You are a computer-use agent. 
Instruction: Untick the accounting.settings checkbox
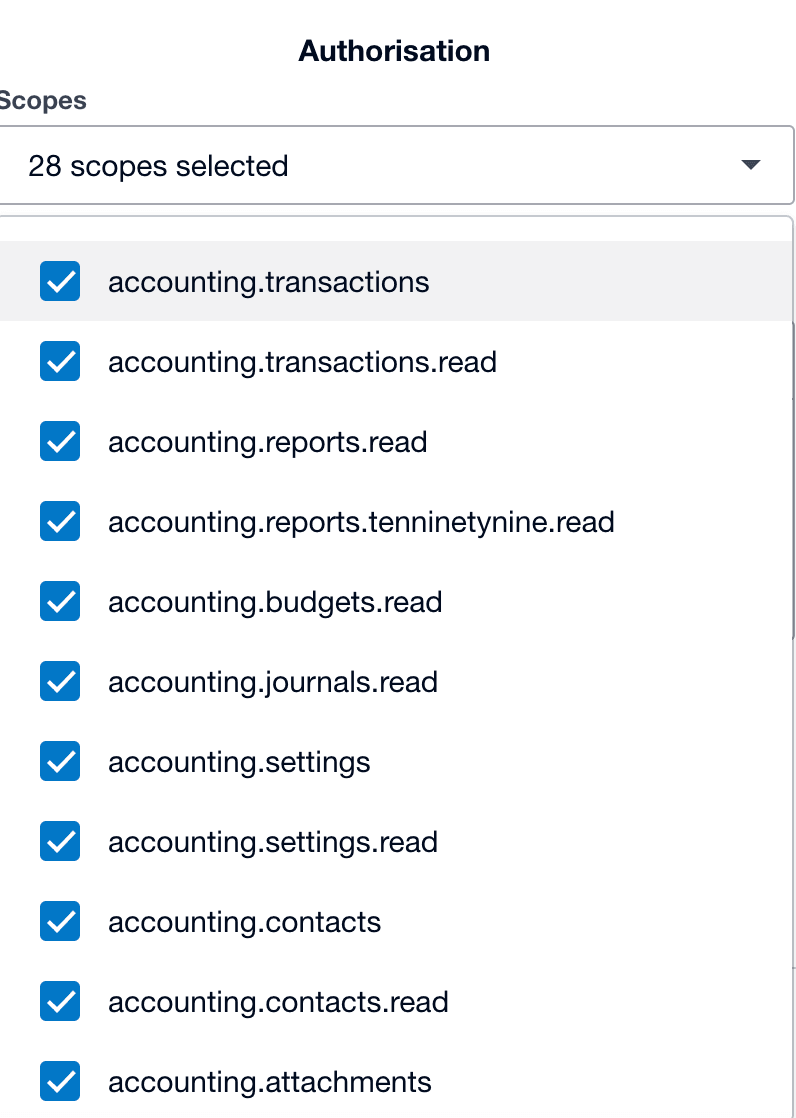[x=60, y=761]
